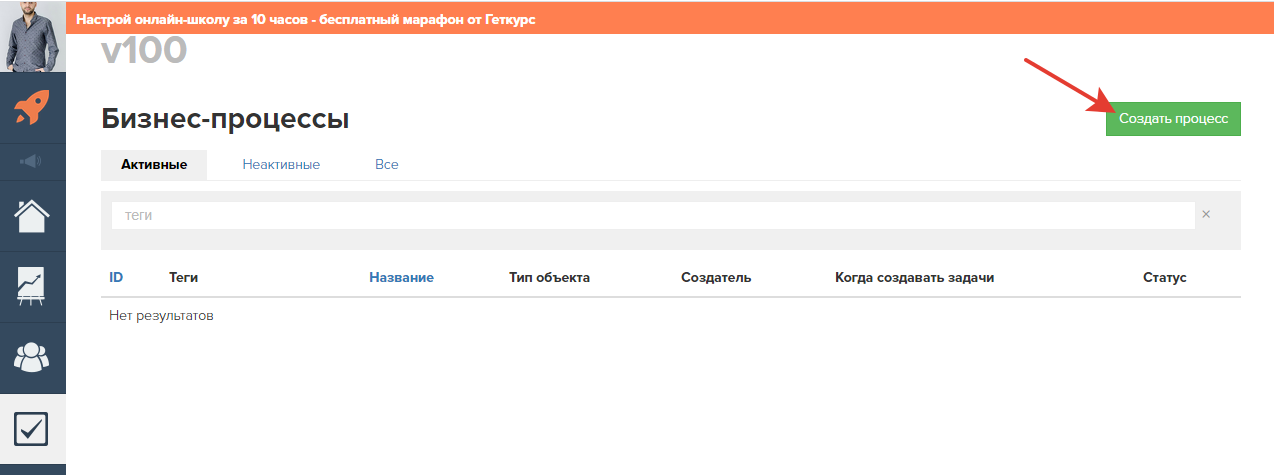This screenshot has height=475, width=1274.
Task: Sort the table by Название column
Action: pyautogui.click(x=401, y=277)
